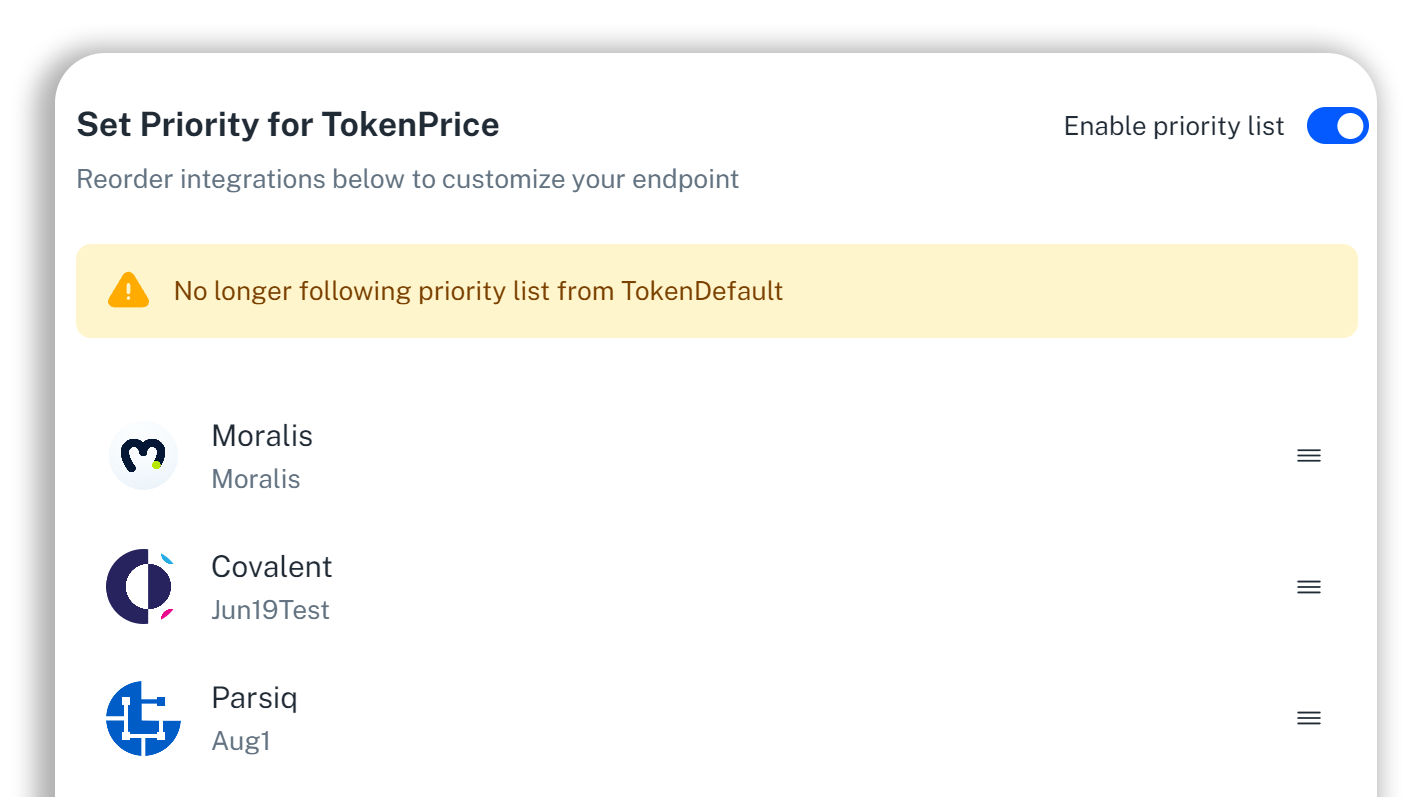Click the 'Set Priority for TokenPrice' heading
Image resolution: width=1427 pixels, height=797 pixels.
288,125
